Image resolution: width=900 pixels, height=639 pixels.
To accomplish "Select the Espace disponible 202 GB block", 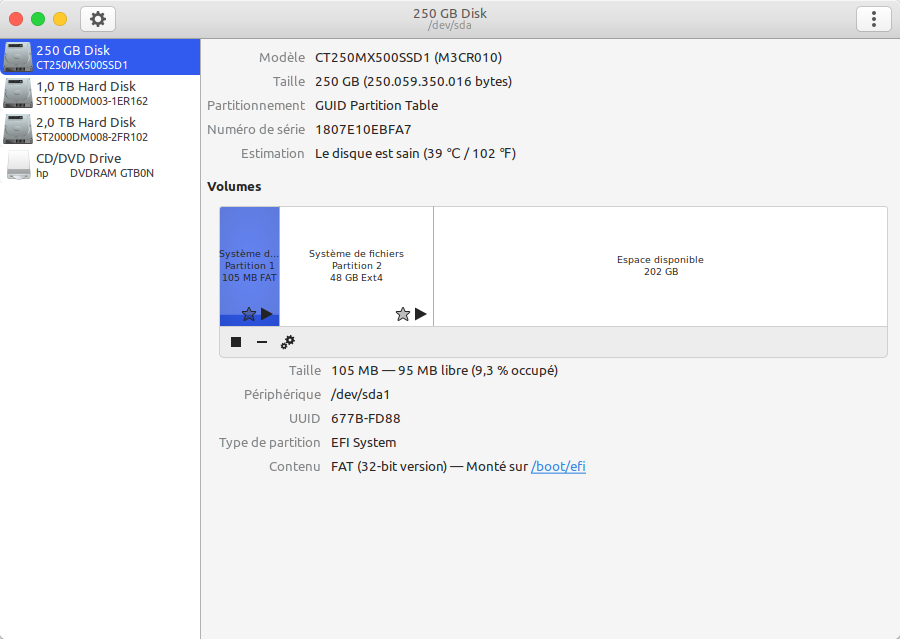I will click(x=661, y=266).
